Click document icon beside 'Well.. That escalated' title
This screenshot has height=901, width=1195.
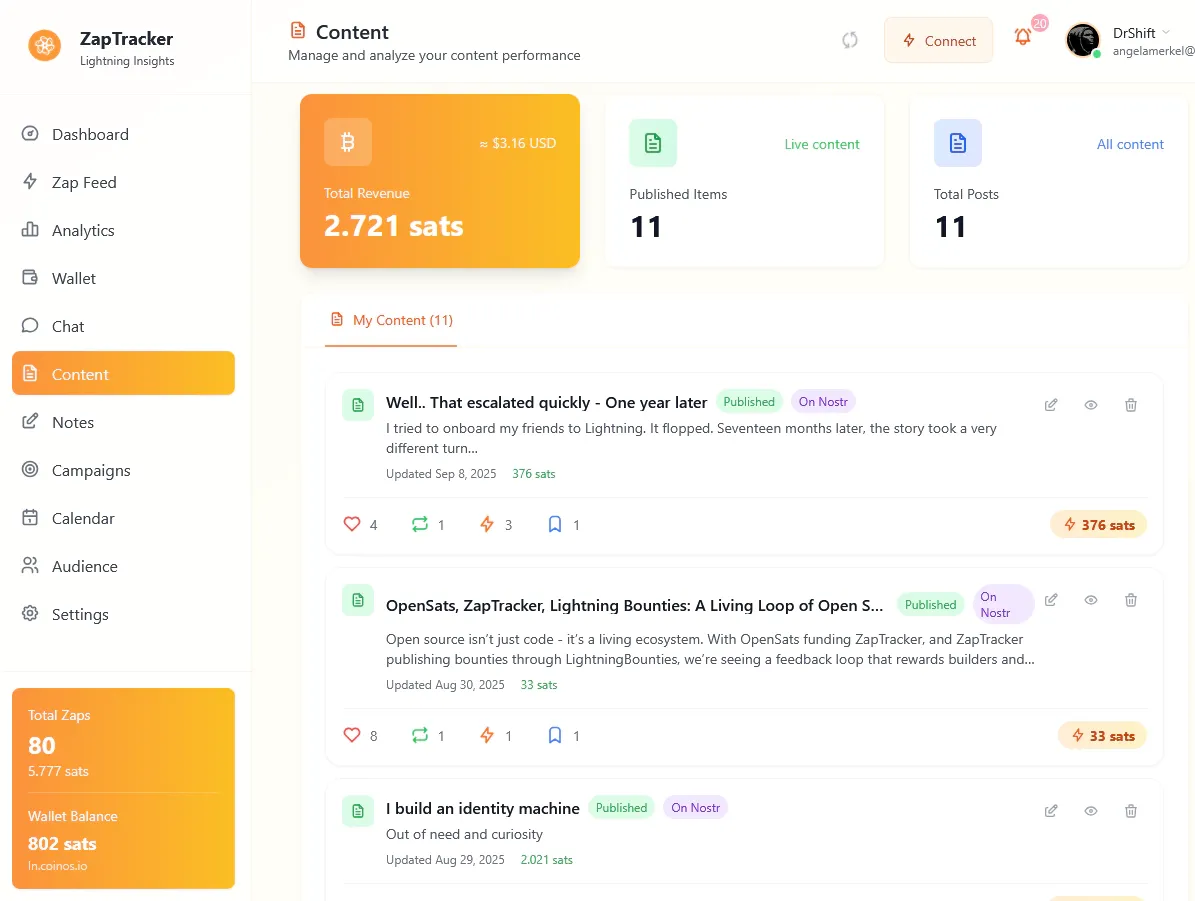pyautogui.click(x=358, y=406)
